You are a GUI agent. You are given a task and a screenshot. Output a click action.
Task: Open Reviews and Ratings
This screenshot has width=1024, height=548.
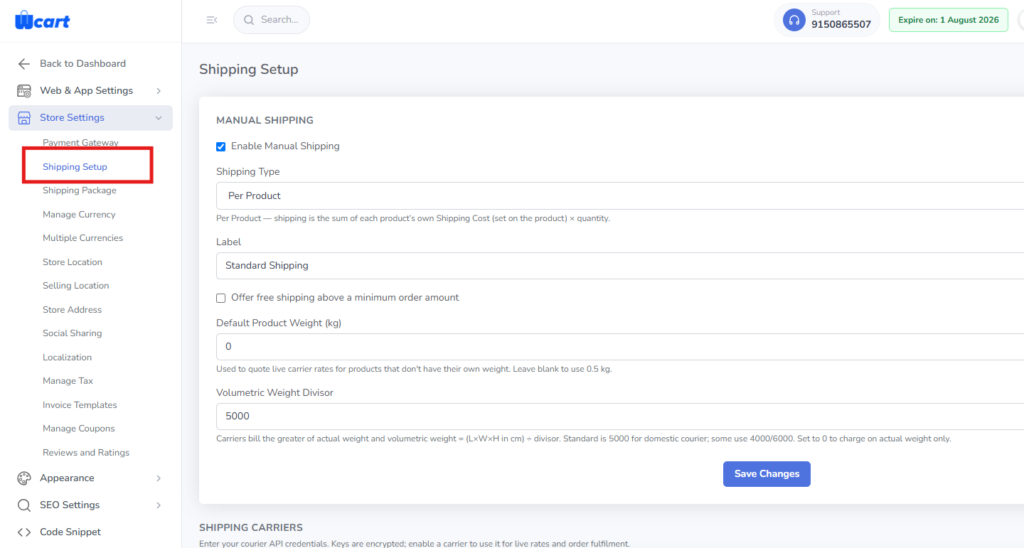(x=86, y=453)
